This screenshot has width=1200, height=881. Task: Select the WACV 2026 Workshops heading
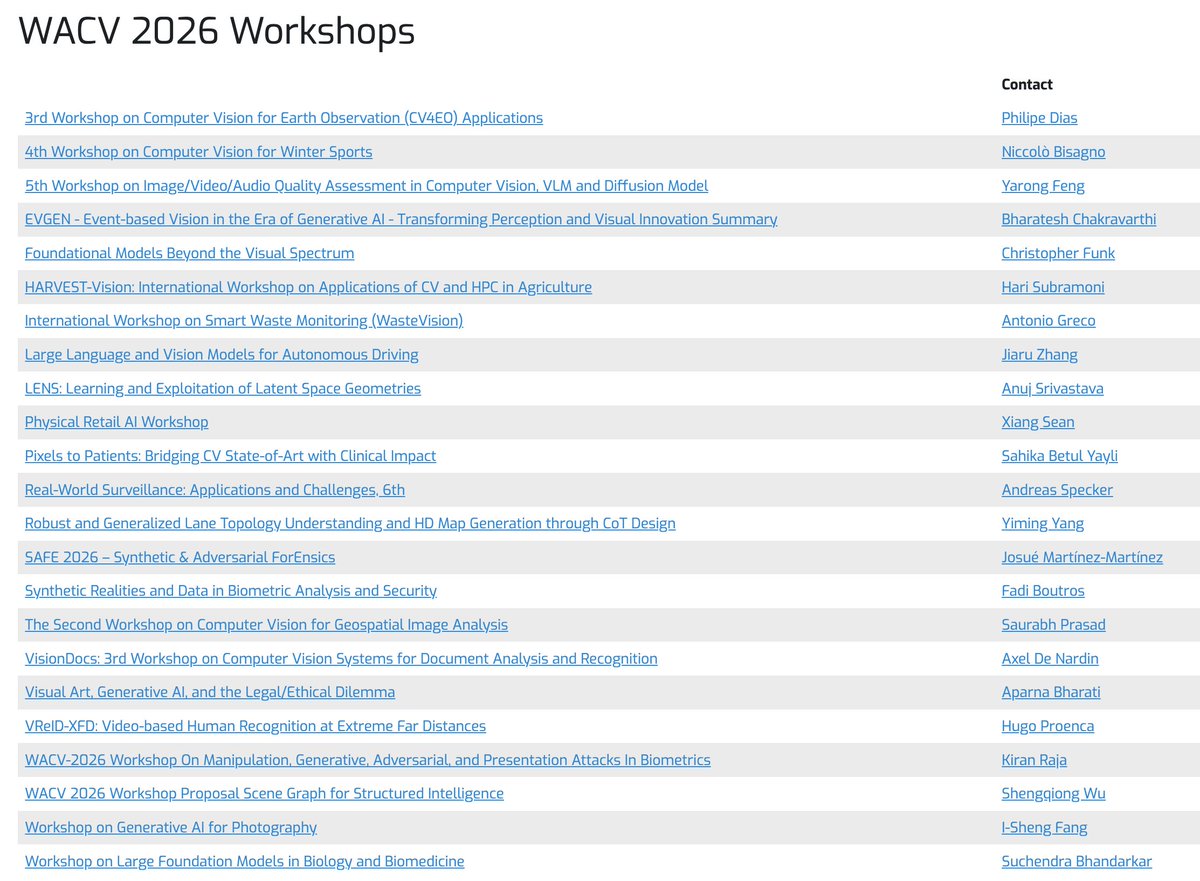pos(217,32)
